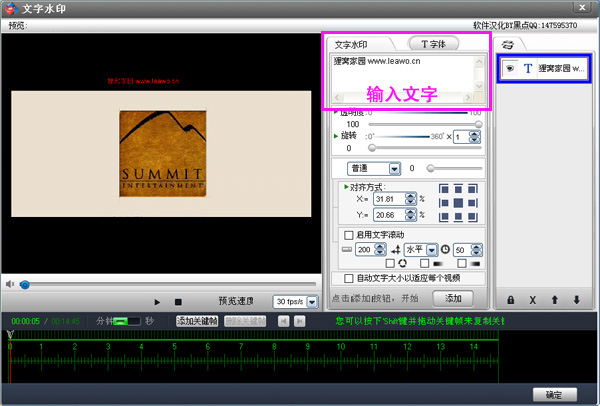Open the 30 fps/s preview speed dropdown
The width and height of the screenshot is (600, 406).
click(x=312, y=302)
